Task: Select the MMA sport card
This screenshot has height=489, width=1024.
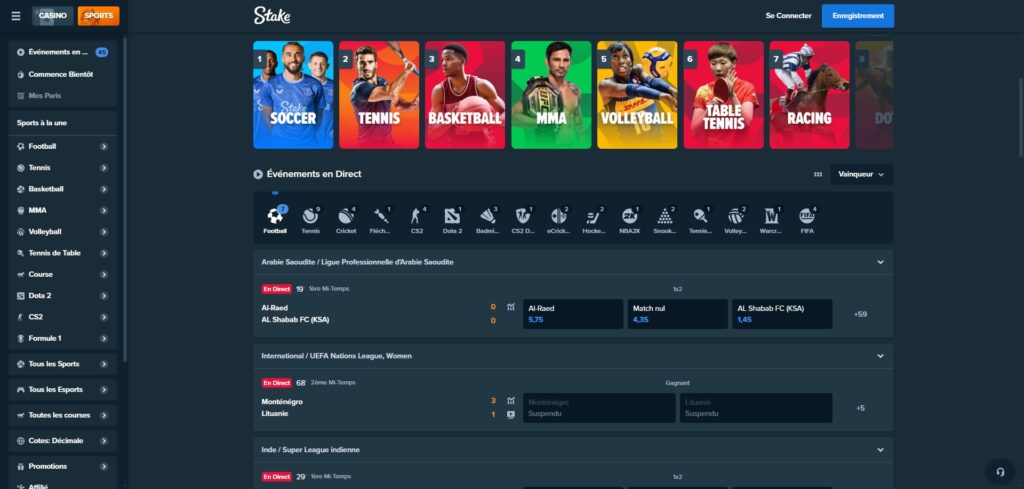Action: [x=551, y=95]
